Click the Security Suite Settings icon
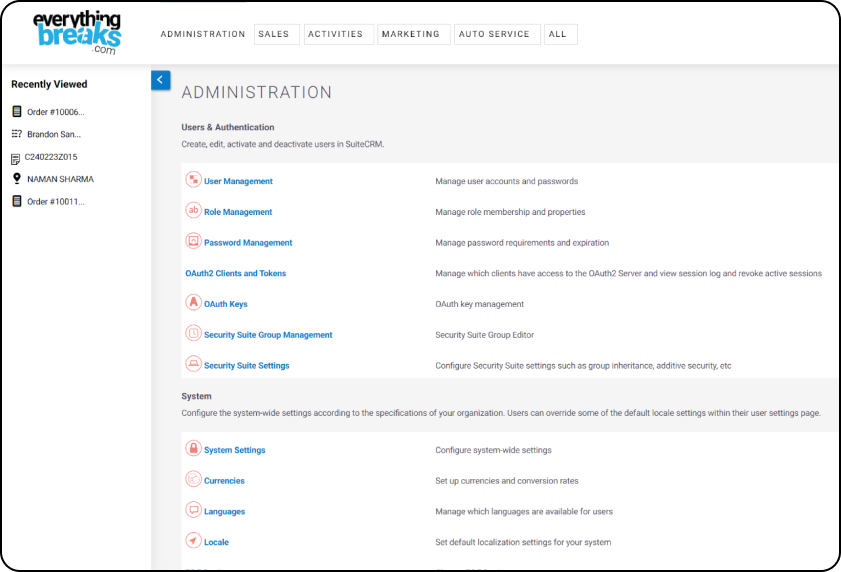 click(193, 363)
